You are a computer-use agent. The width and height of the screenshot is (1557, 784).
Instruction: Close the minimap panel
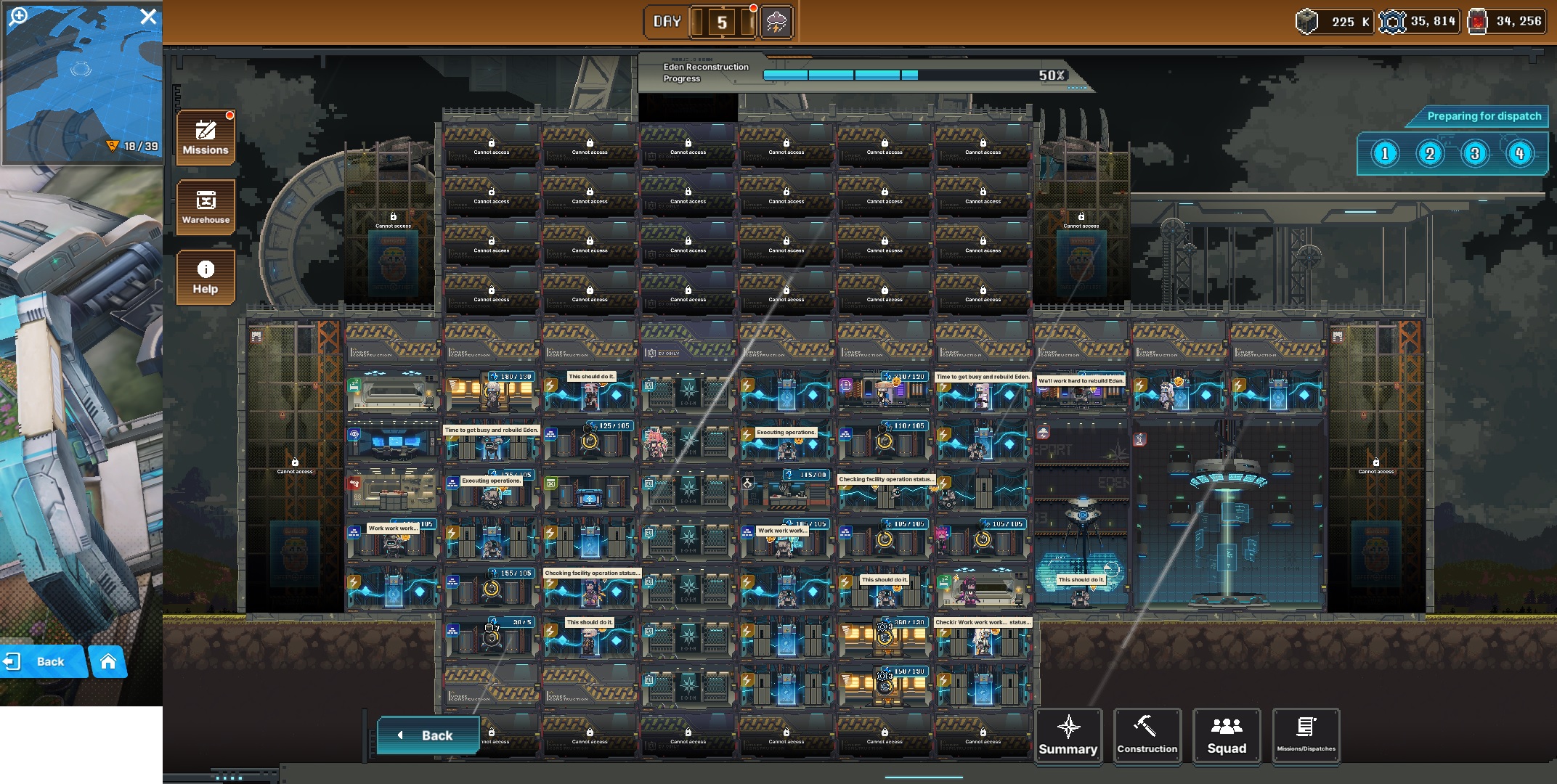pyautogui.click(x=148, y=16)
